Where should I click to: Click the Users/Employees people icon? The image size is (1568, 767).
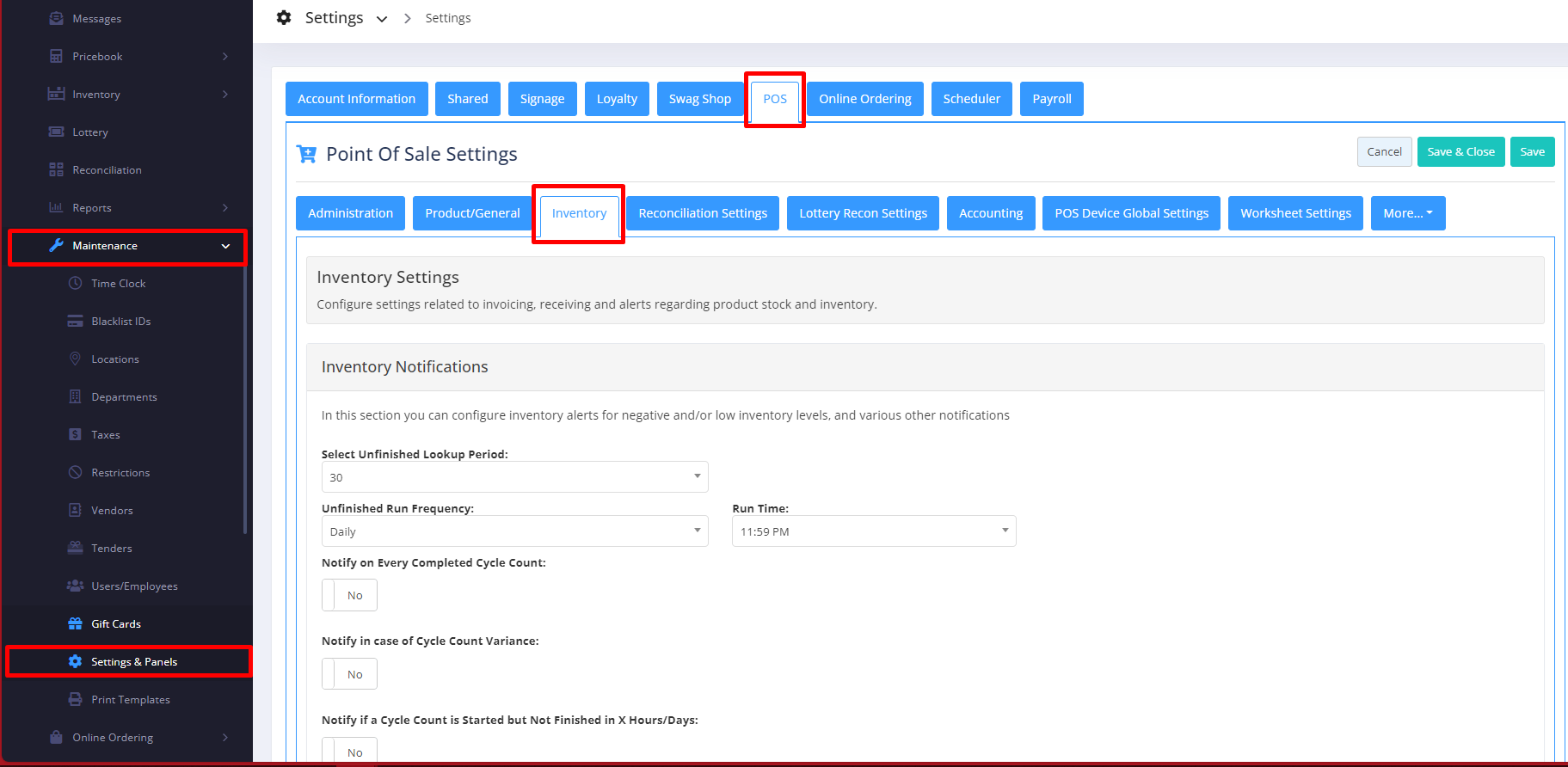(76, 586)
